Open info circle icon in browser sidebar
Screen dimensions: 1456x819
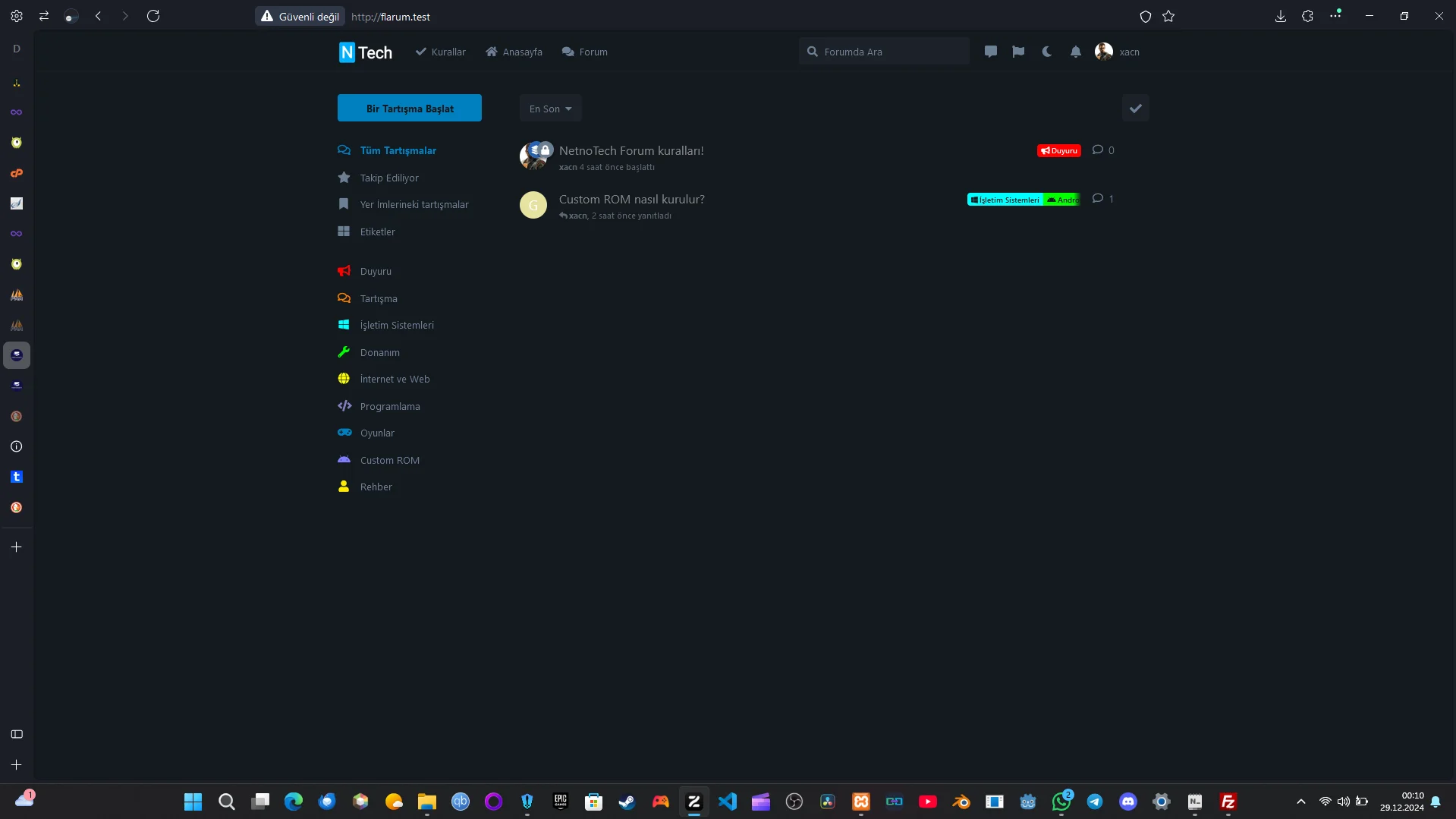coord(17,446)
